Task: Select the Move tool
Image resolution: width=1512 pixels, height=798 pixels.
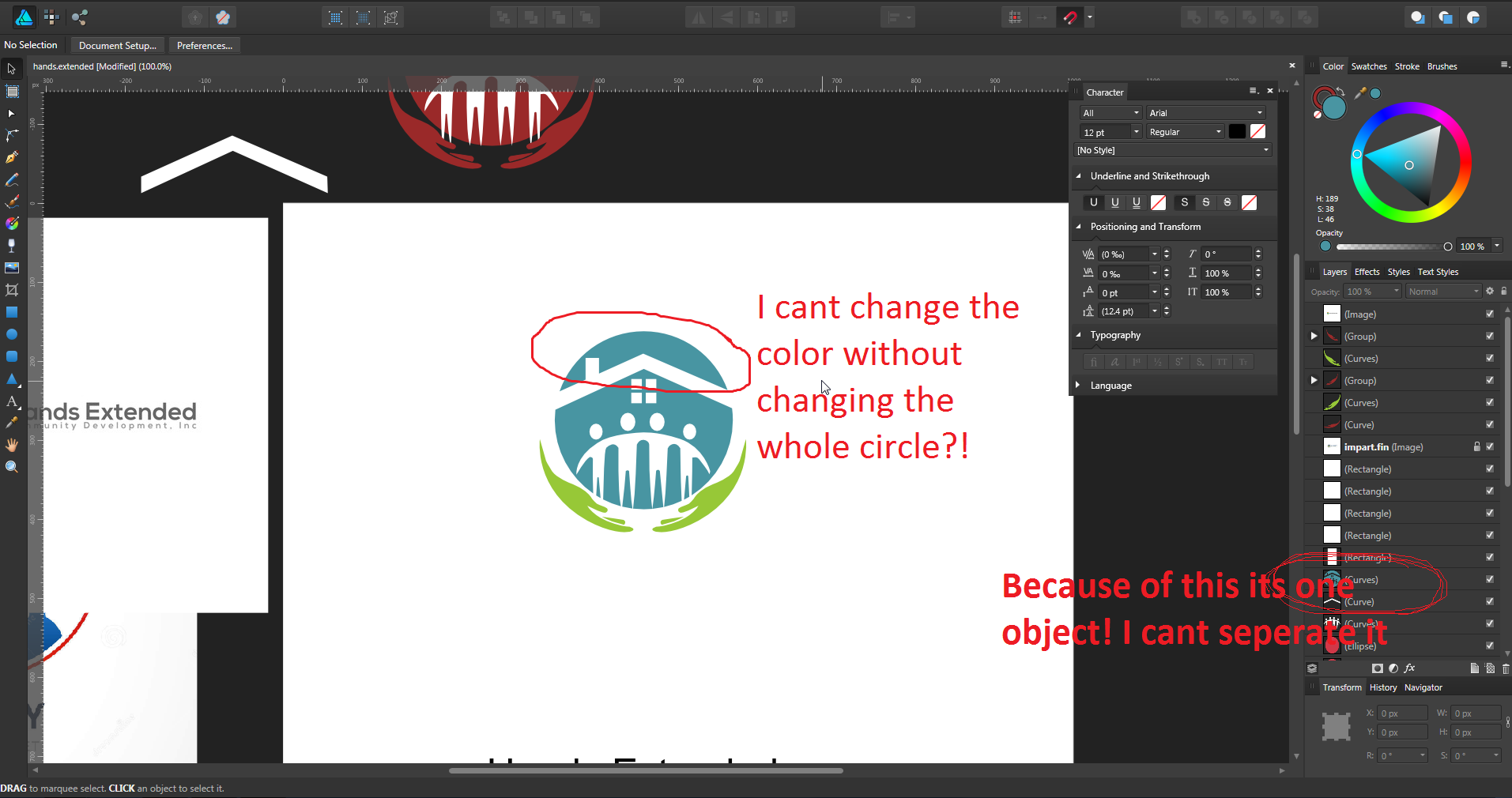Action: tap(12, 70)
